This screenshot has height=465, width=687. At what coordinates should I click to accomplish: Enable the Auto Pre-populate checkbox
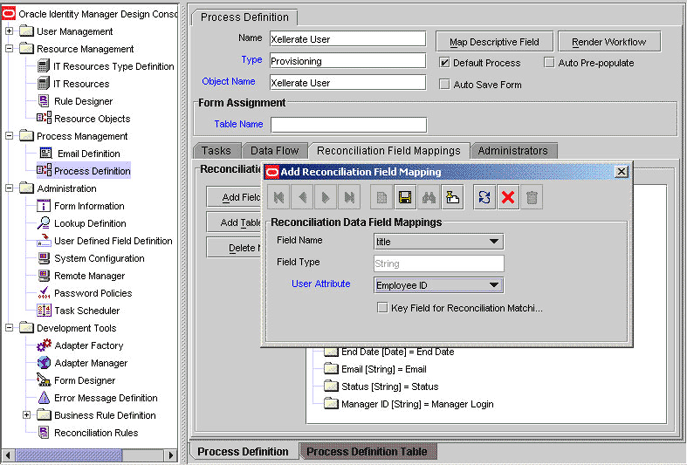pos(549,63)
